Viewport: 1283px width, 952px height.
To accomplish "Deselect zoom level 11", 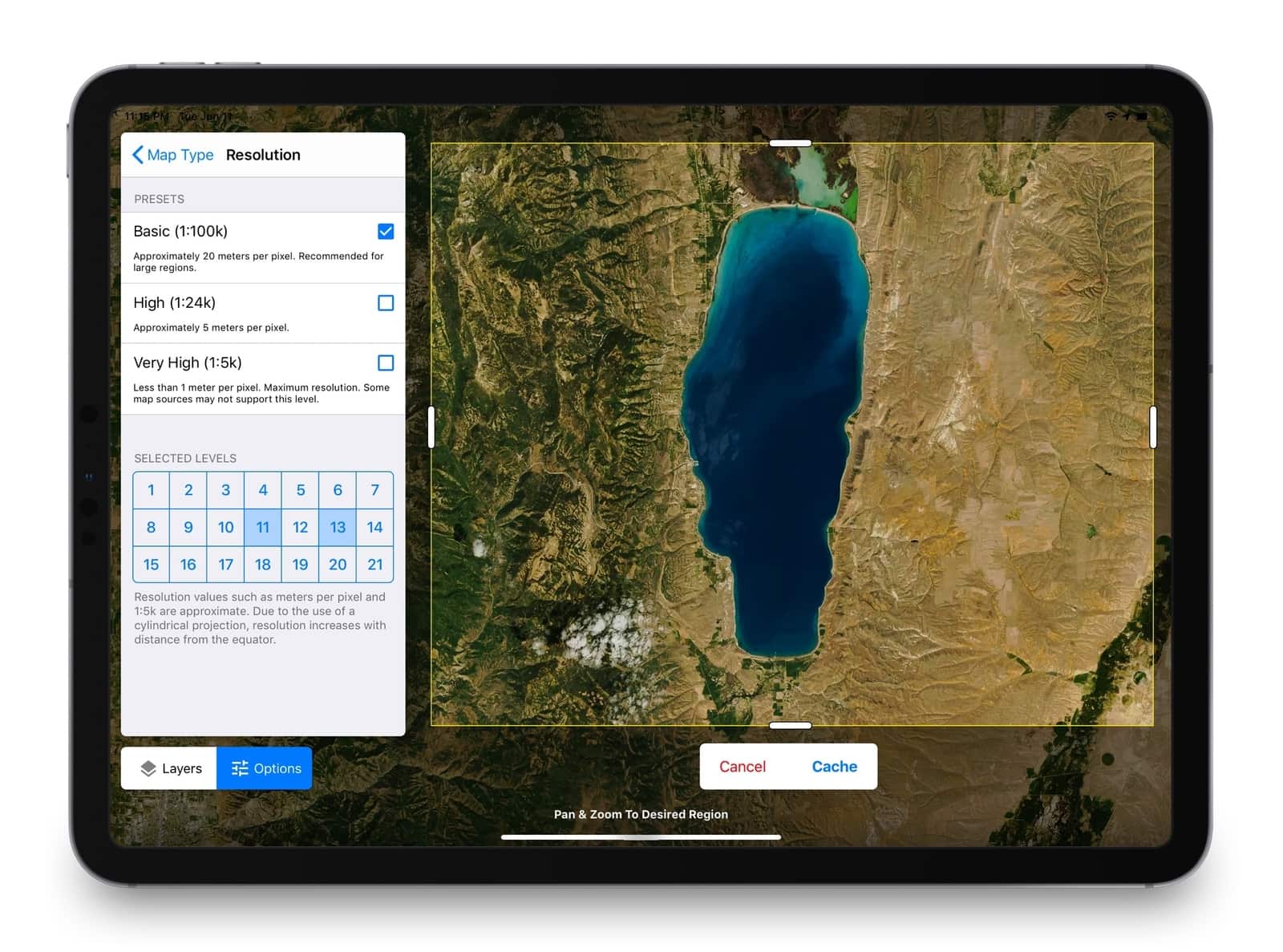I will tap(262, 527).
